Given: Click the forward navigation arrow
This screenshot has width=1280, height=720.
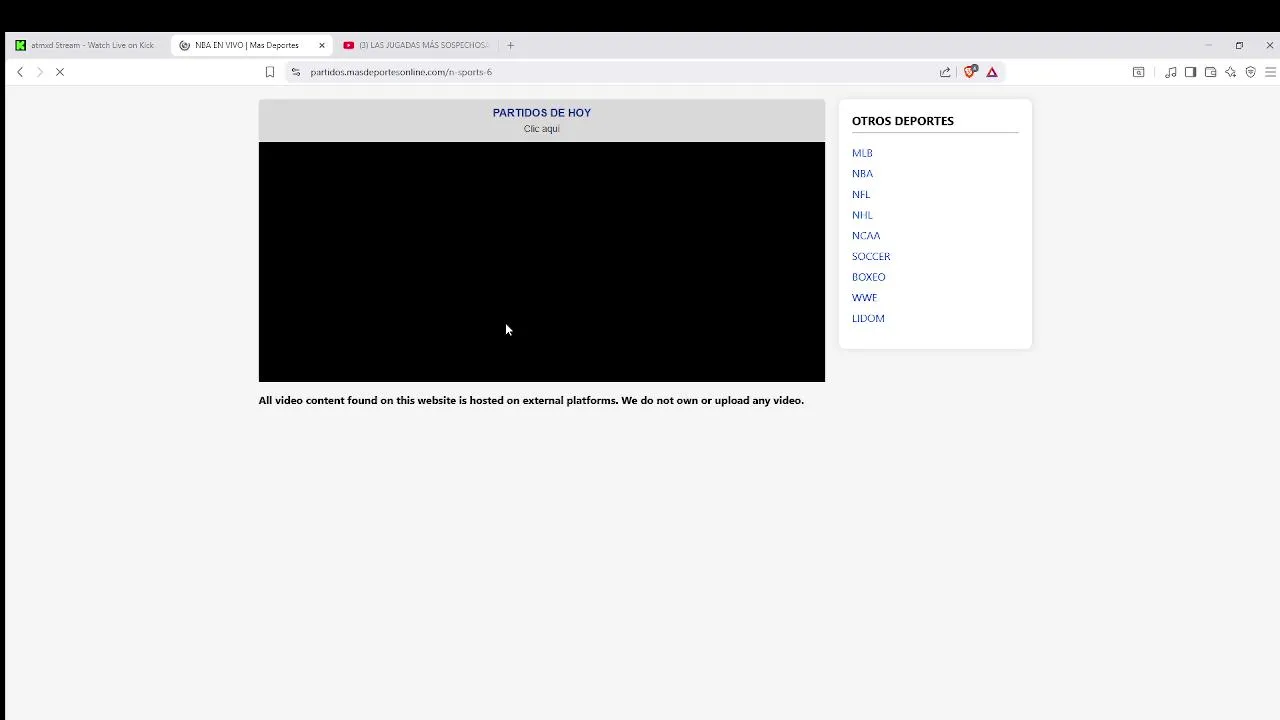Looking at the screenshot, I should tap(40, 72).
